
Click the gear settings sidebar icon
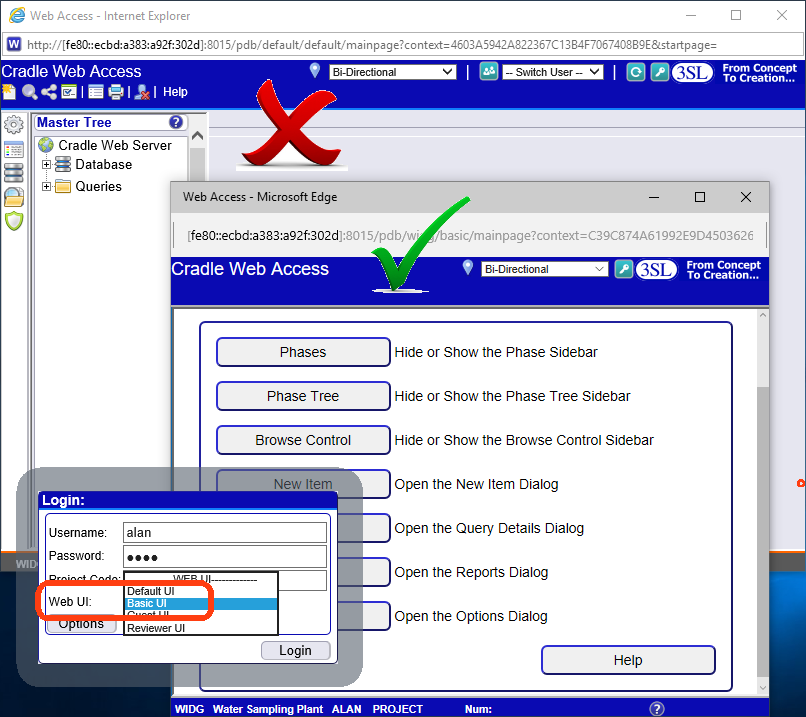point(13,124)
